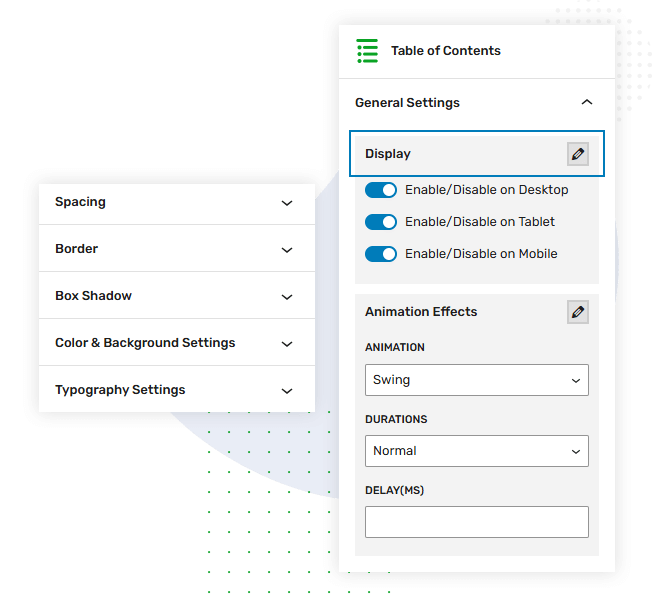The image size is (652, 594).
Task: Click the pencil edit icon beside Display
Action: click(577, 154)
